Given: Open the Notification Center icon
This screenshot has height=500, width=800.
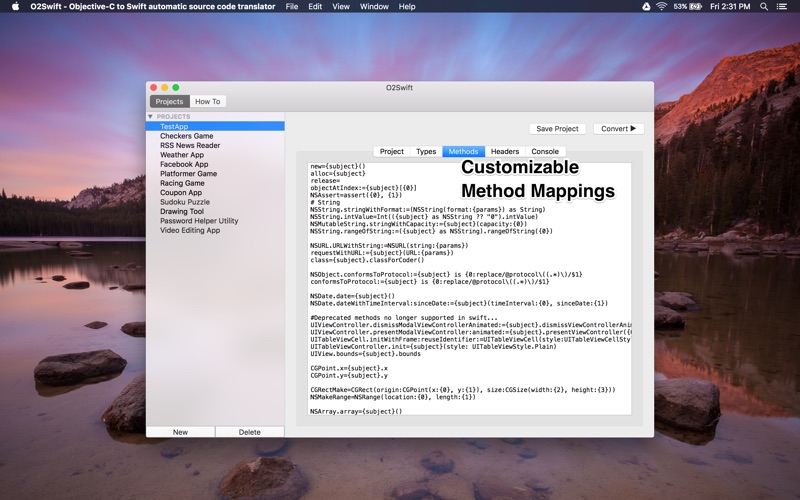Looking at the screenshot, I should (782, 7).
